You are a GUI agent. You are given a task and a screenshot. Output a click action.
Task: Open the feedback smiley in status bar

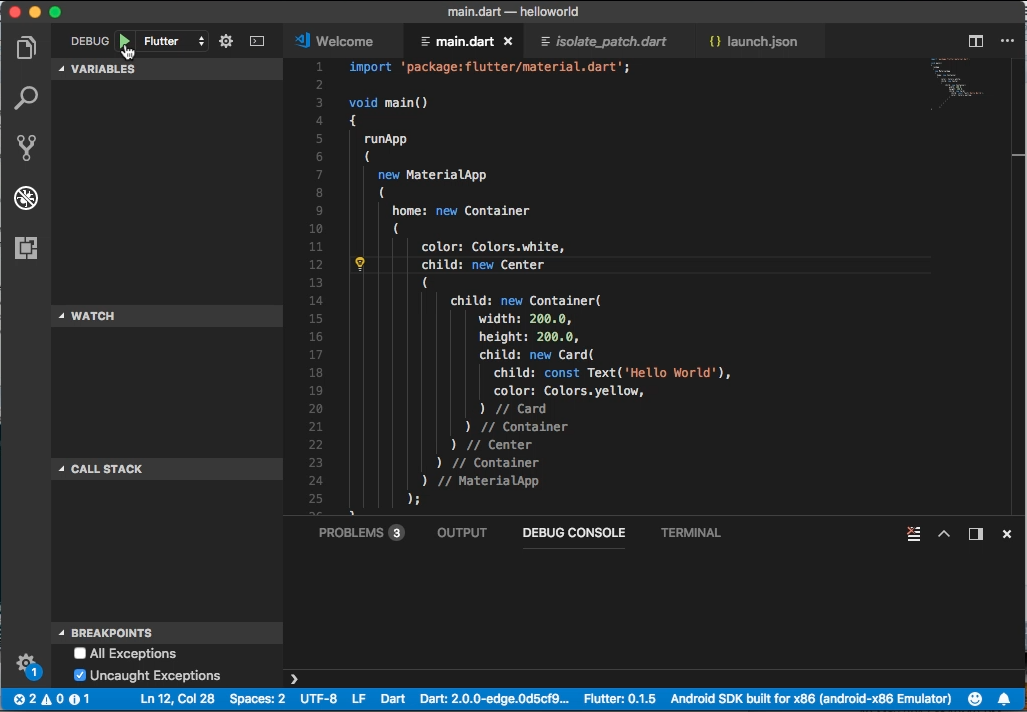coord(975,699)
